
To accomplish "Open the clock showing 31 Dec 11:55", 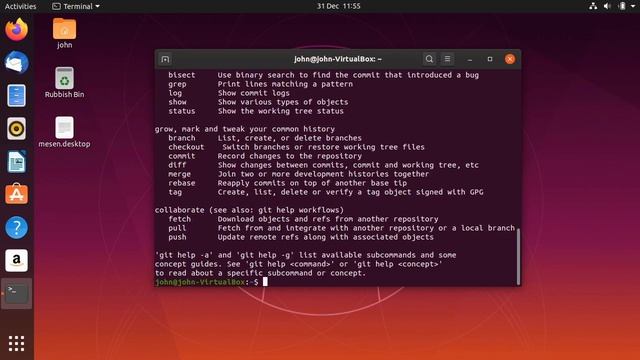I will [338, 6].
